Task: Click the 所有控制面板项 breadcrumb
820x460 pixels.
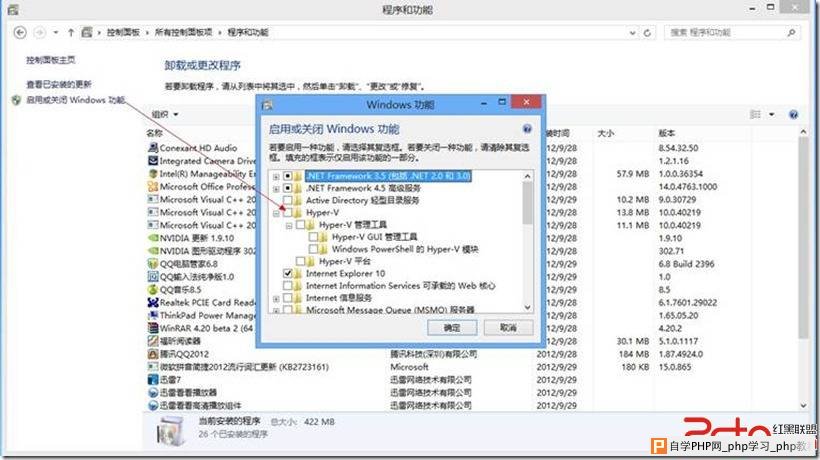Action: [184, 32]
